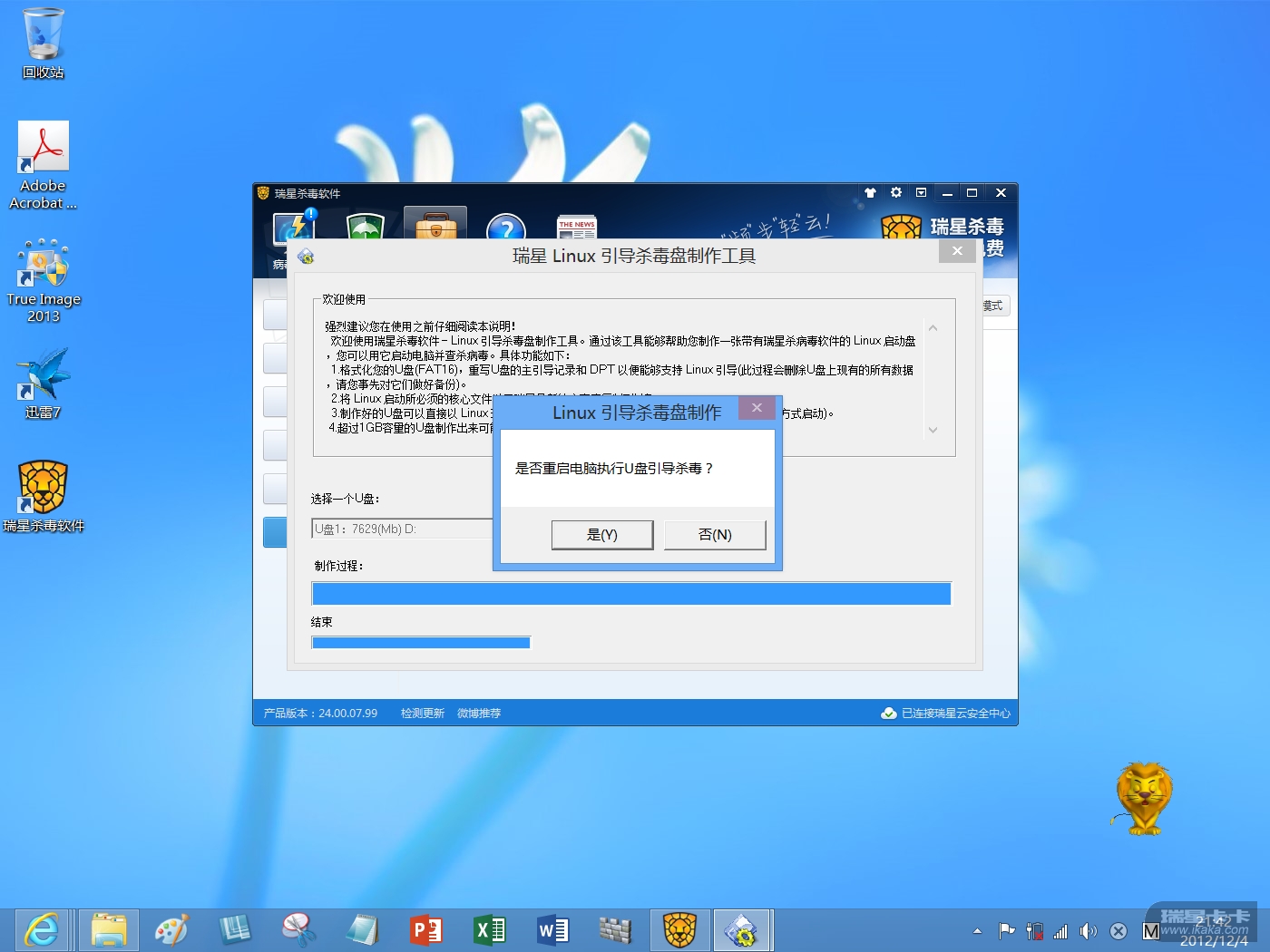1270x952 pixels.
Task: Open File Explorer from taskbar
Action: pos(109,930)
